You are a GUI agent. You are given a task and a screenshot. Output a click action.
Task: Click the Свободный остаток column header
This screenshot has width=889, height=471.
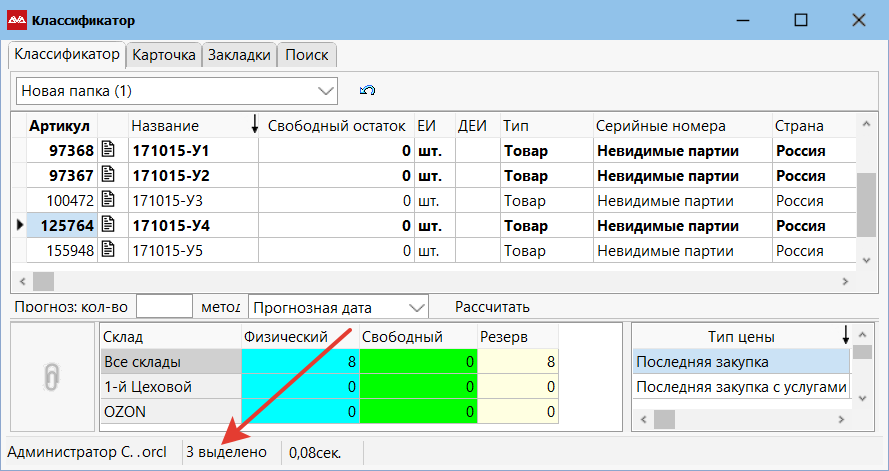(x=336, y=126)
